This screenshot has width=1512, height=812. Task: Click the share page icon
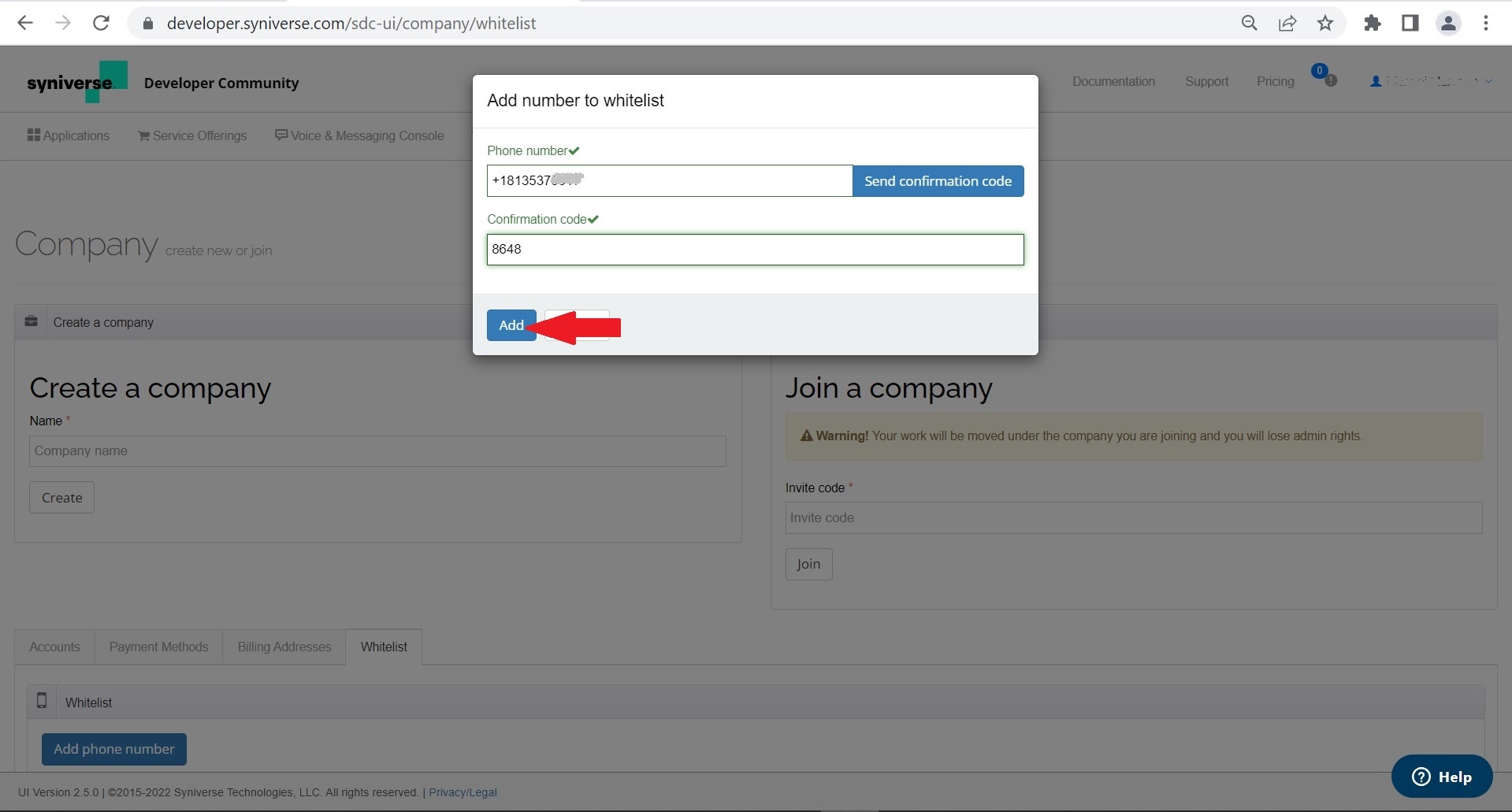click(x=1287, y=23)
